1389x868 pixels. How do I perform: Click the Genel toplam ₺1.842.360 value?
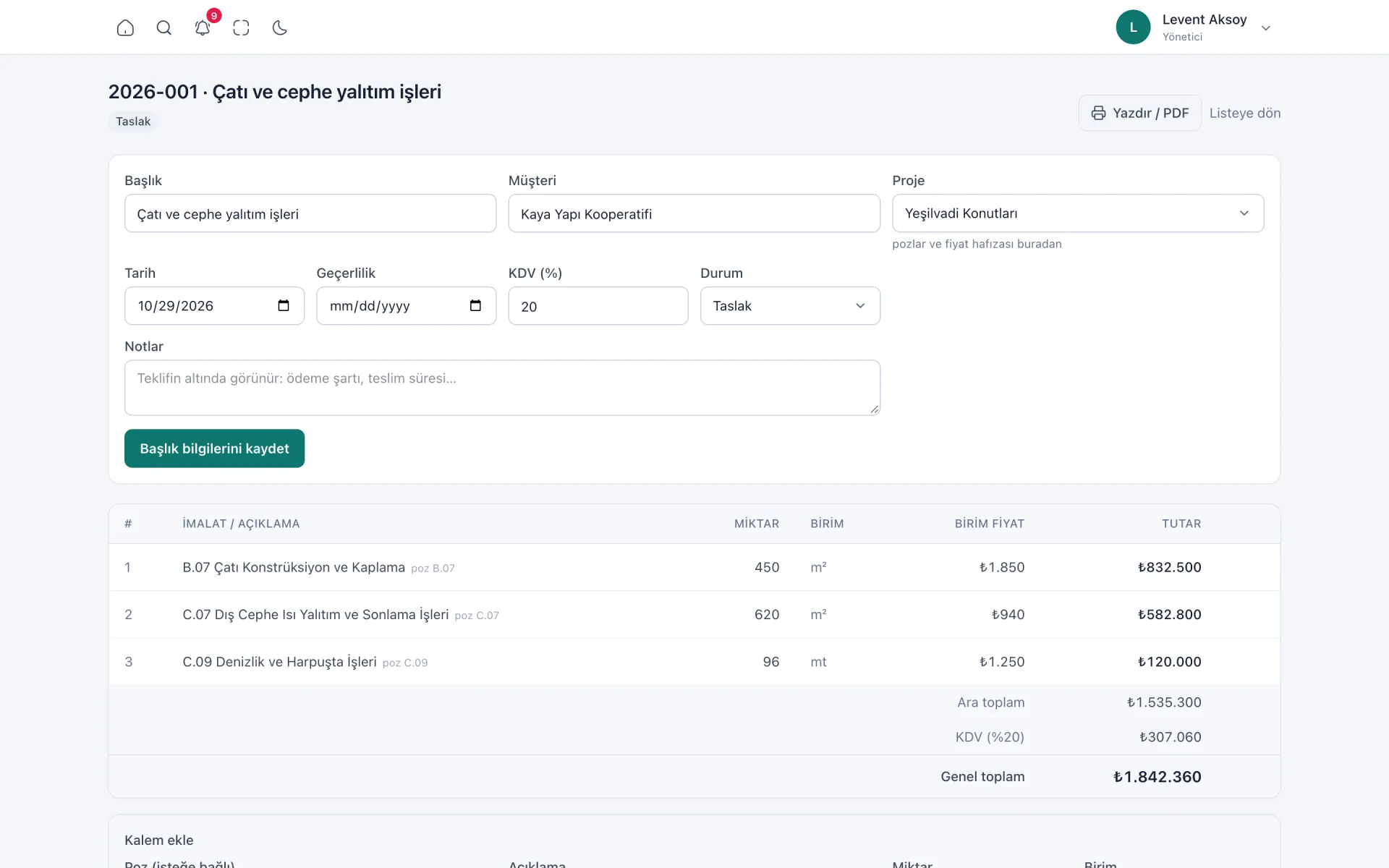pos(1157,777)
